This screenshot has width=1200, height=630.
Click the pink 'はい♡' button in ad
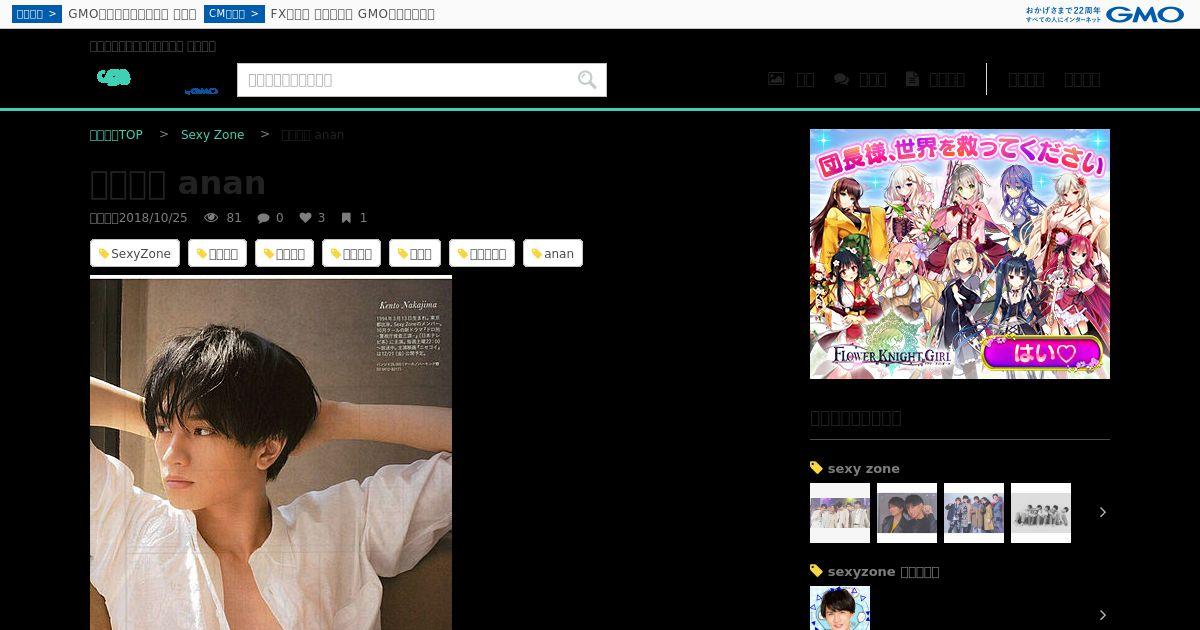click(x=1043, y=353)
